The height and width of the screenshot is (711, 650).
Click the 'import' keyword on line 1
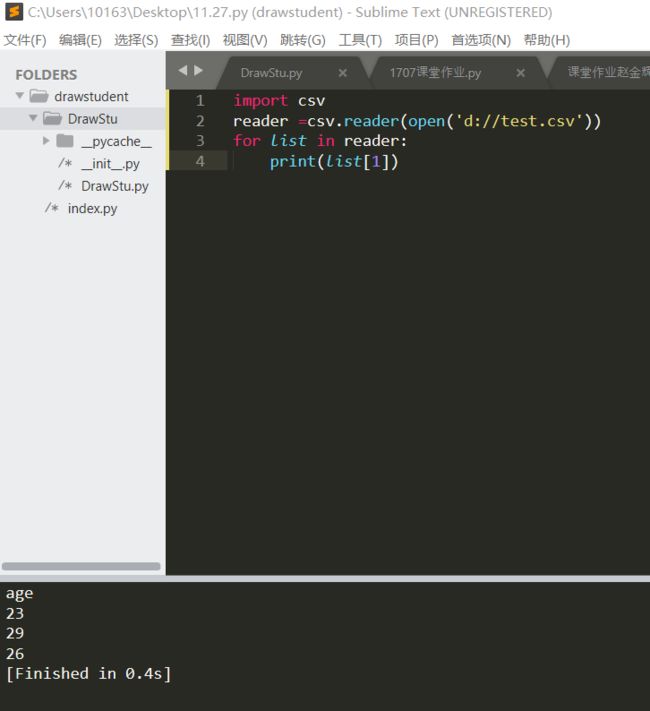tap(261, 101)
